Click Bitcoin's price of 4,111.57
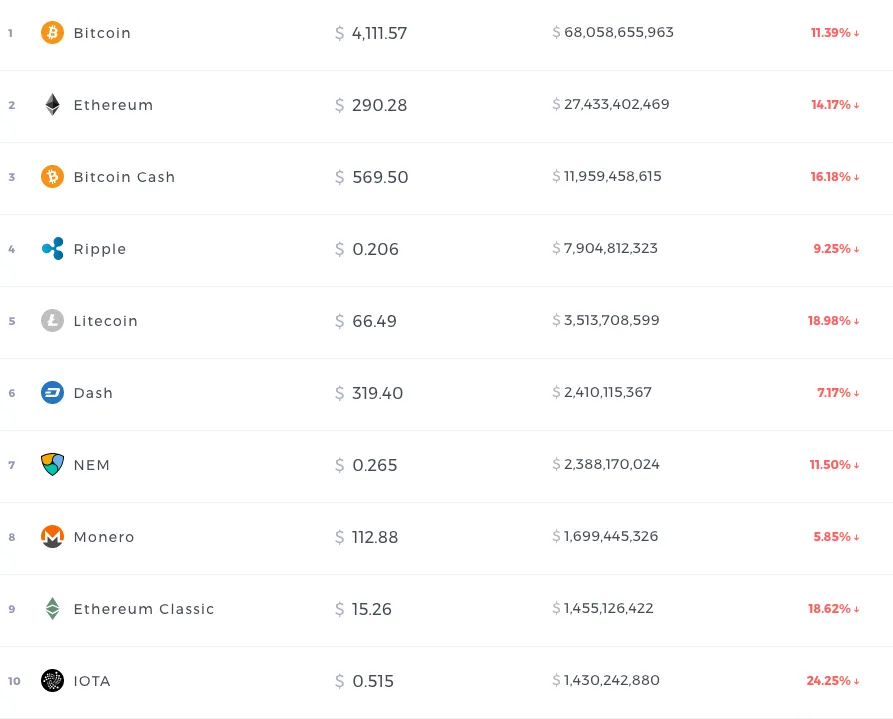Screen dimensions: 893x719 click(x=379, y=33)
